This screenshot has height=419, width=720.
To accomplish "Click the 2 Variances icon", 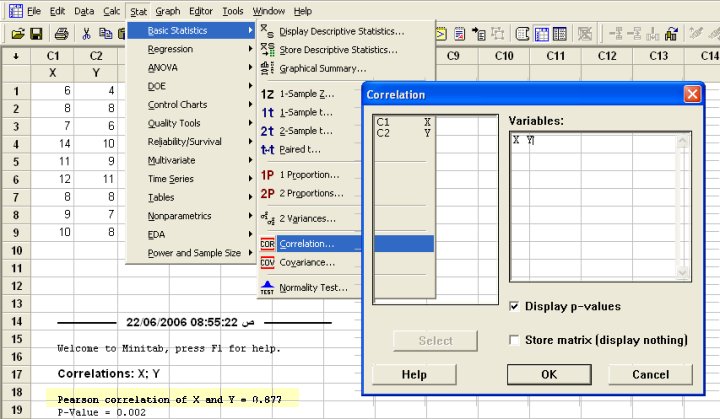I will point(267,218).
